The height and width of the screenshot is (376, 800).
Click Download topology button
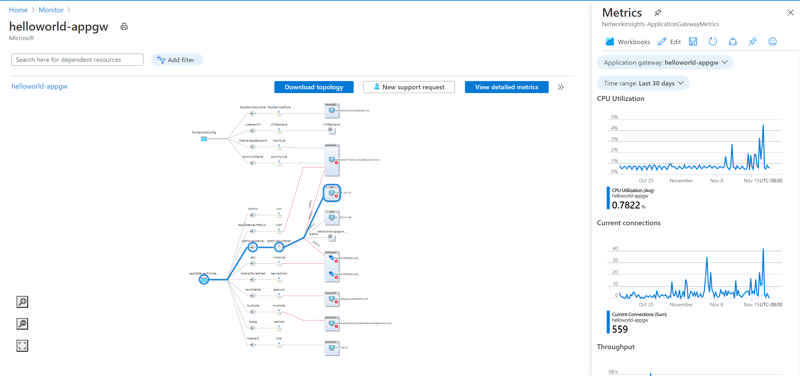pos(314,87)
